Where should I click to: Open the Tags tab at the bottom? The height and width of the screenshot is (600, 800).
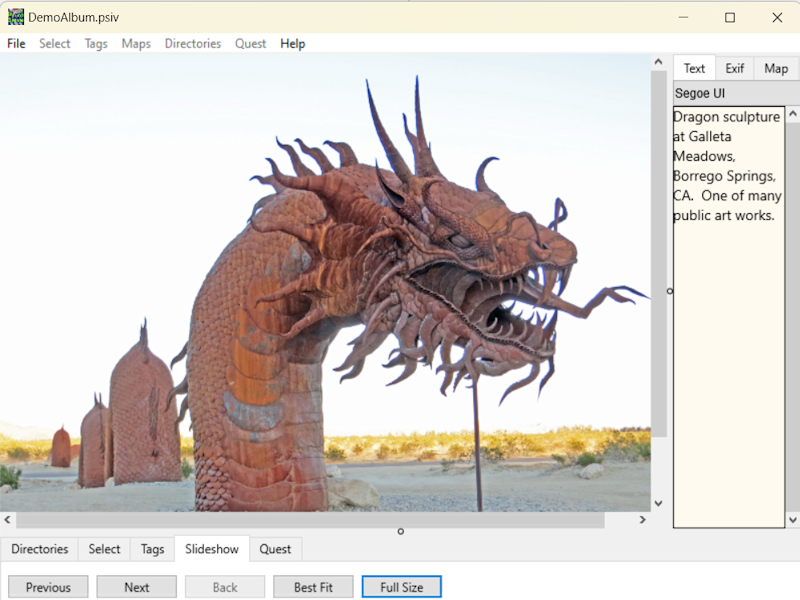coord(151,549)
